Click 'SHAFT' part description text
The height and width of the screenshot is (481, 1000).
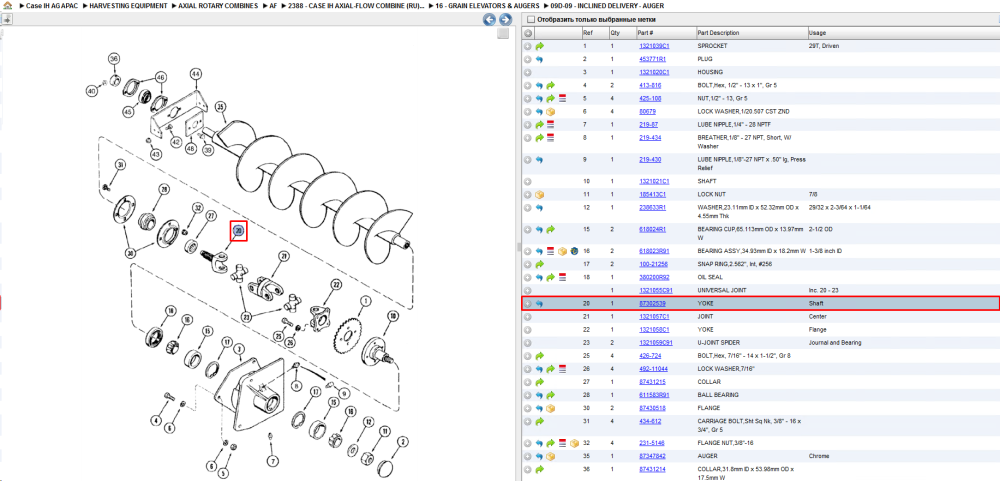pyautogui.click(x=707, y=181)
